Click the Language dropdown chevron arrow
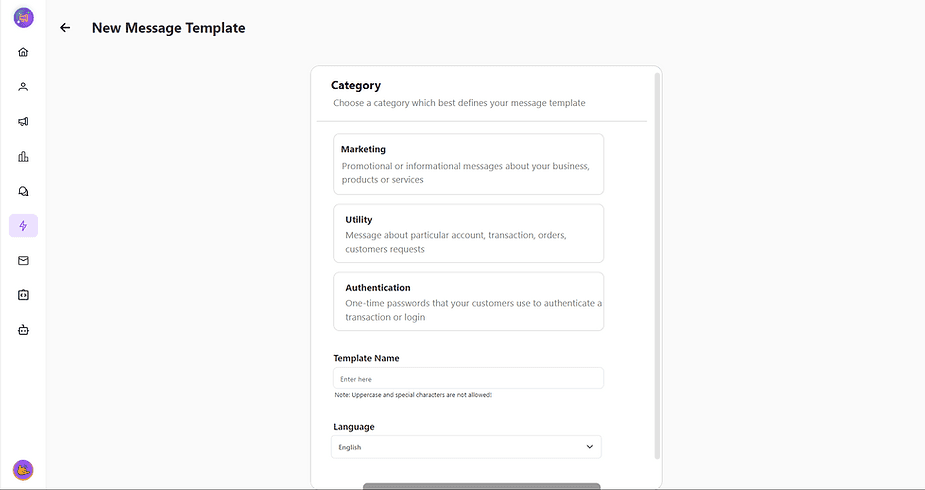 tap(589, 447)
